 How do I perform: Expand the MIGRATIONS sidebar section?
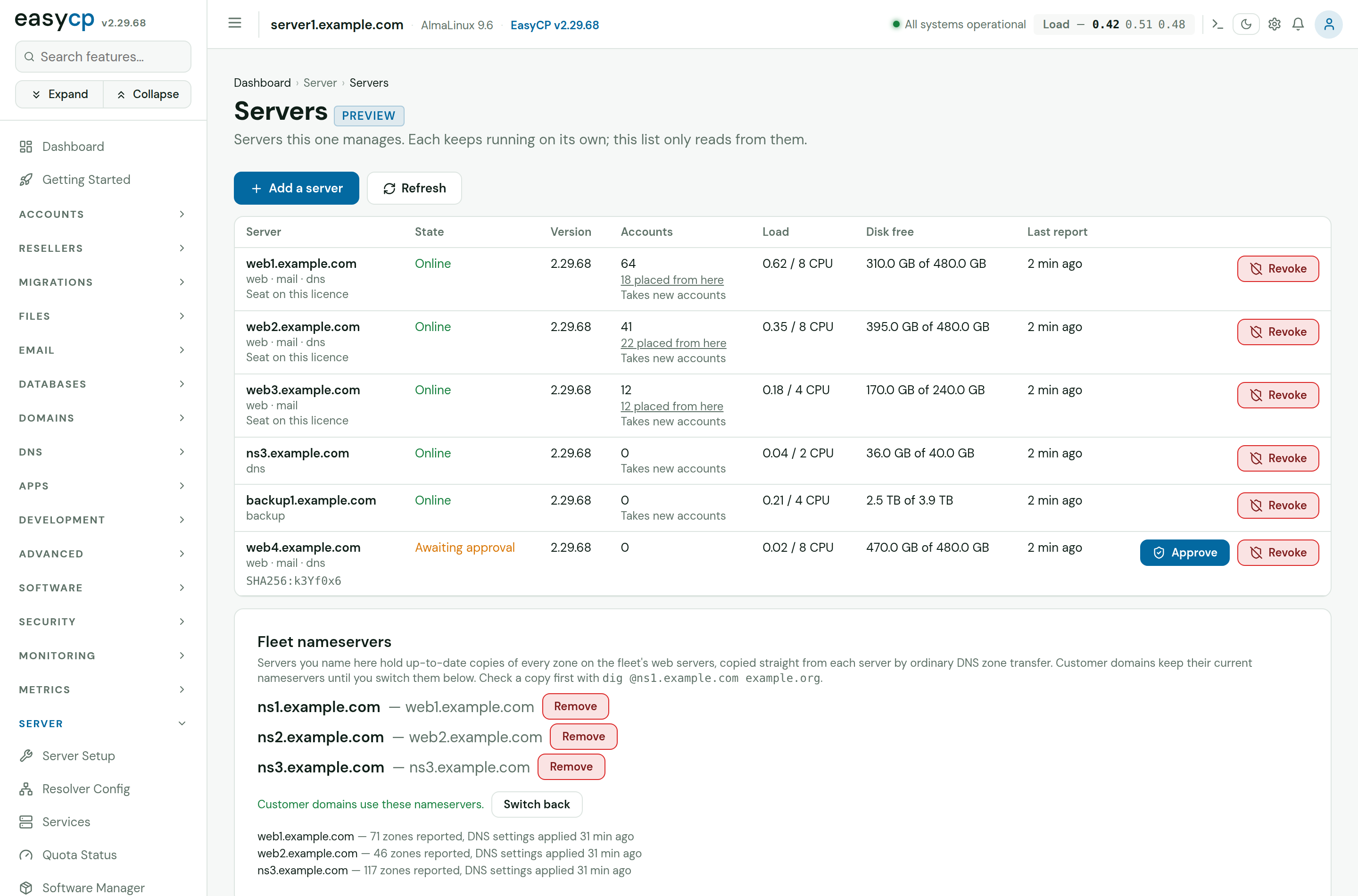point(103,282)
